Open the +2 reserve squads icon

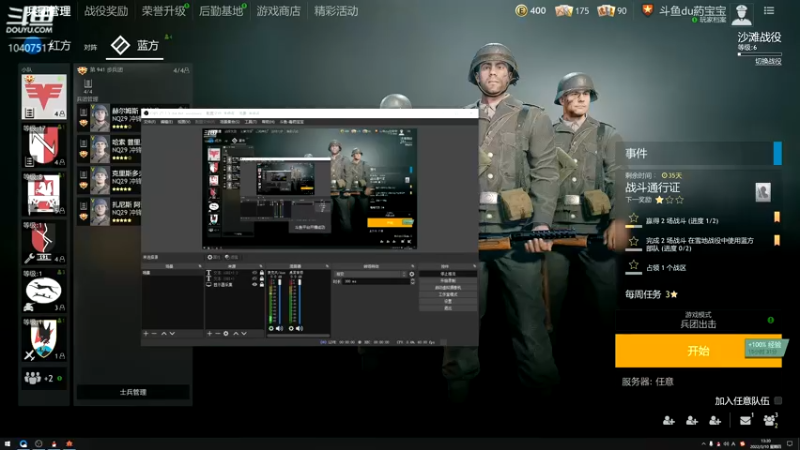coord(44,379)
